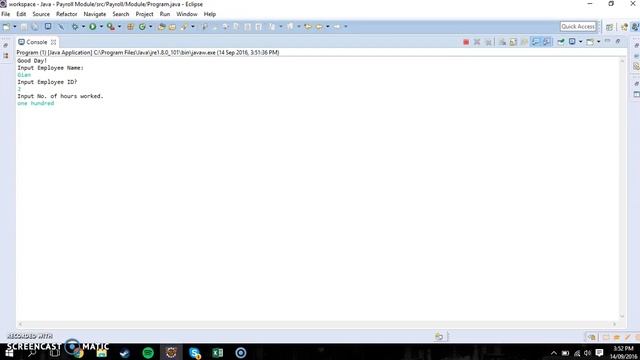Click the Debug bug icon in toolbar
The width and height of the screenshot is (640, 360).
[x=75, y=27]
